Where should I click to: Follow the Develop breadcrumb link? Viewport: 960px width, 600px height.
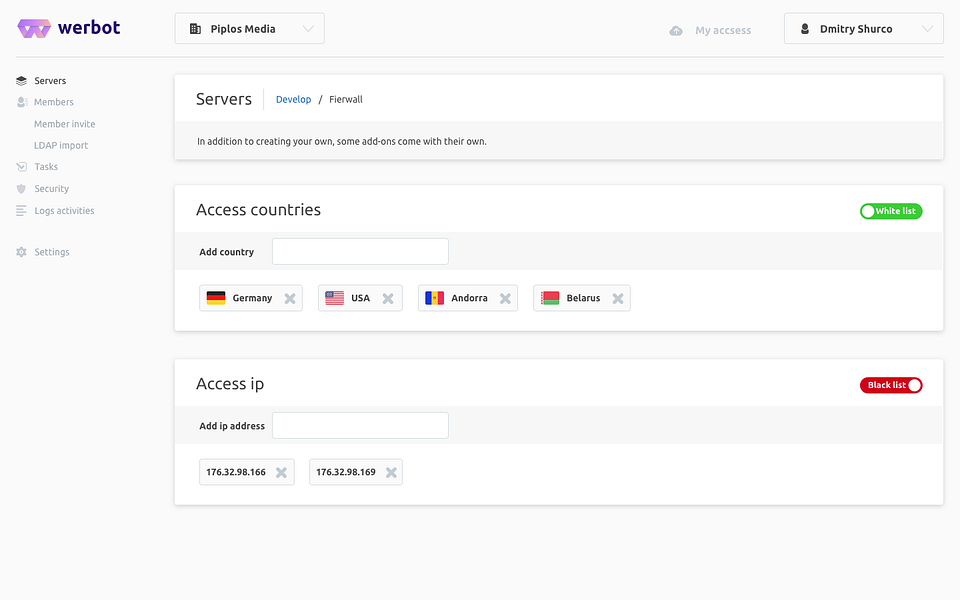[x=293, y=99]
